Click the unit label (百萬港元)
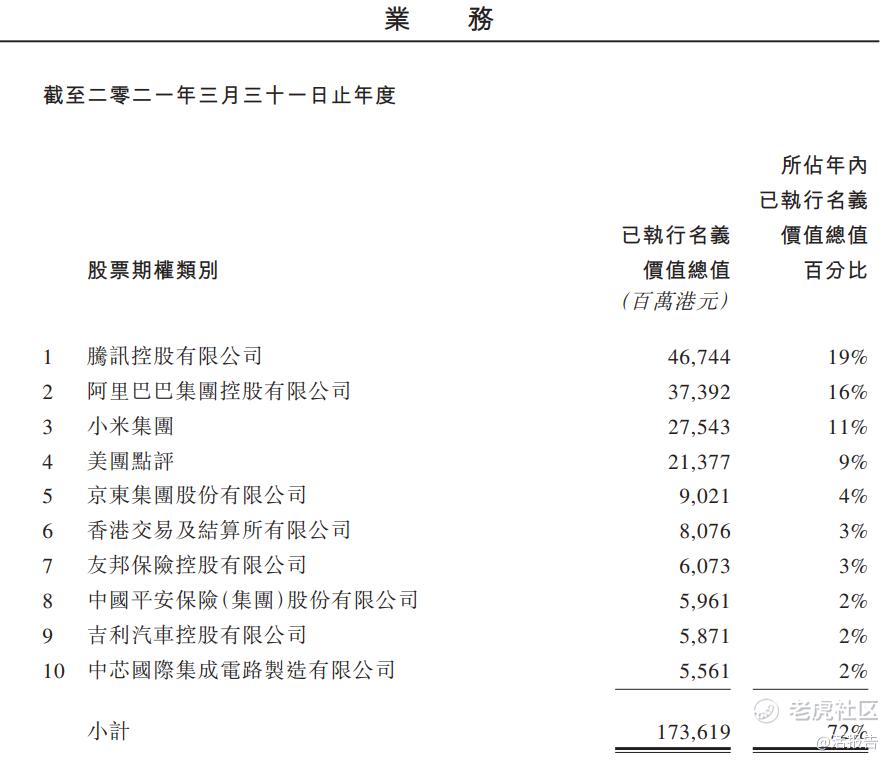 (x=675, y=301)
